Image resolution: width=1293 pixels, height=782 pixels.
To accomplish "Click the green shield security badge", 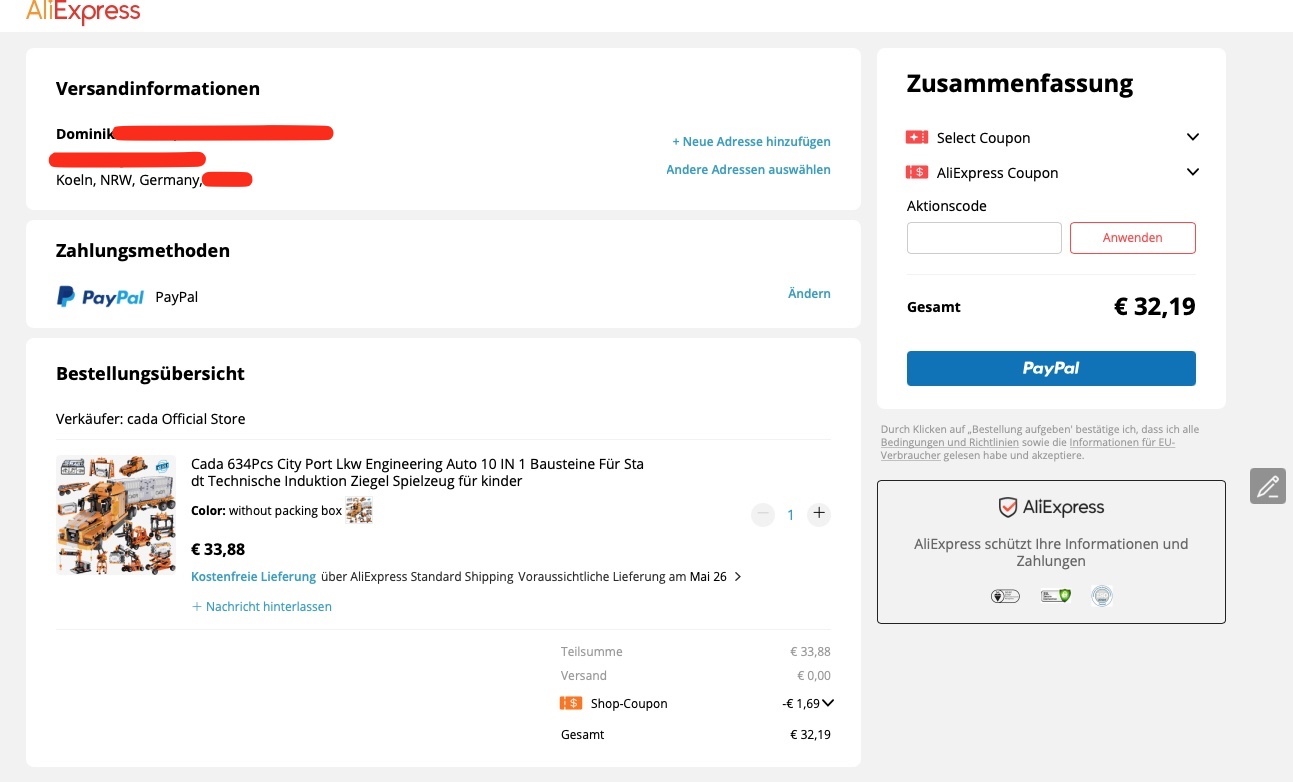I will tap(1055, 596).
